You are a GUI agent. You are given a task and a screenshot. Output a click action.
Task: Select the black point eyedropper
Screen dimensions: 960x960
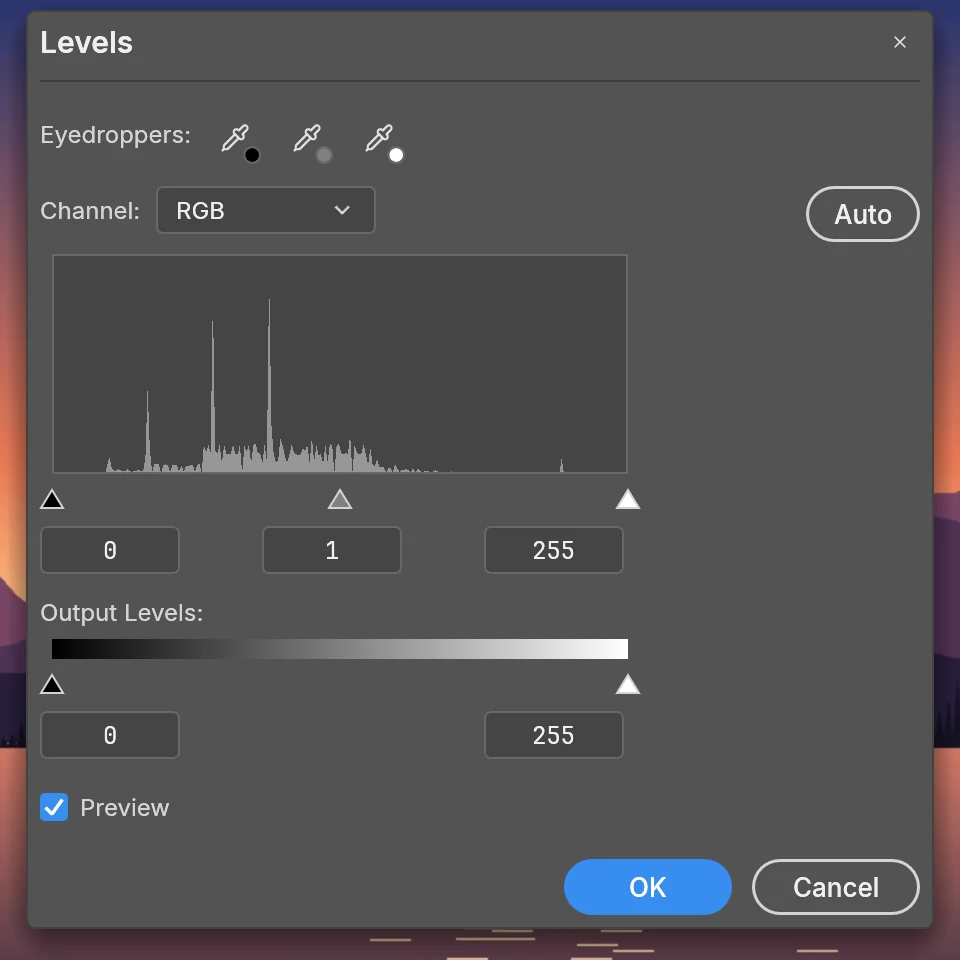[240, 143]
